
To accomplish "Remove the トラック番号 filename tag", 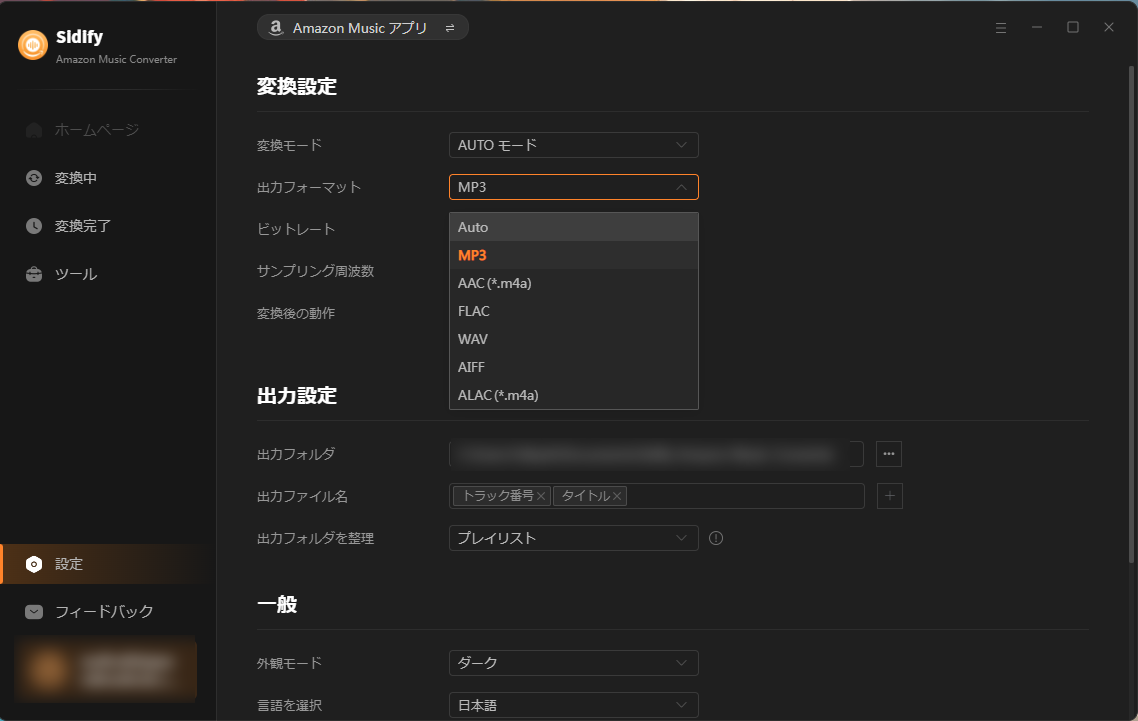I will click(x=541, y=497).
